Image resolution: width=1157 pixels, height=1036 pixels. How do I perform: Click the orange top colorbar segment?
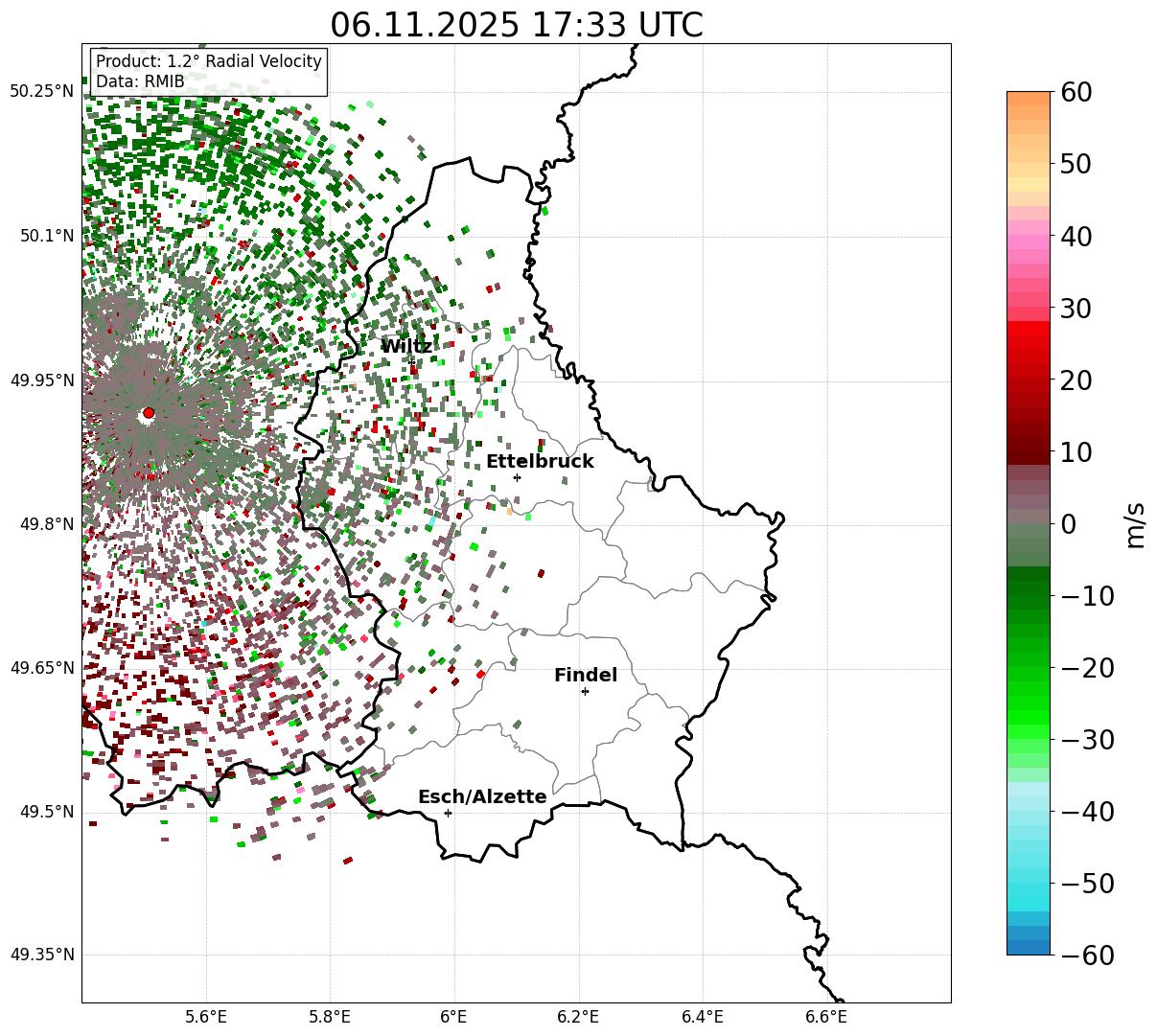[x=1029, y=99]
